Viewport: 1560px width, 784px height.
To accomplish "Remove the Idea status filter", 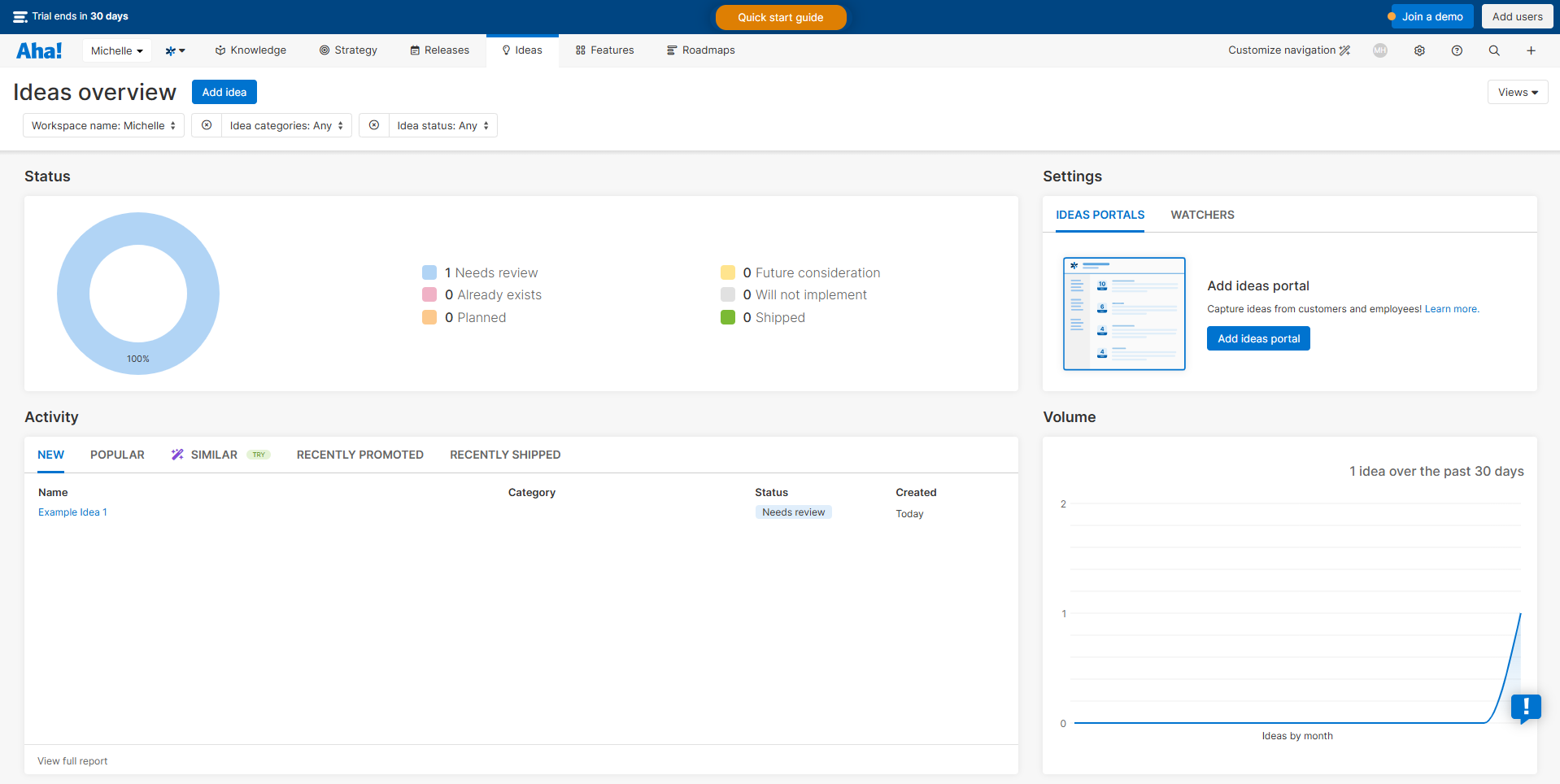I will [374, 125].
